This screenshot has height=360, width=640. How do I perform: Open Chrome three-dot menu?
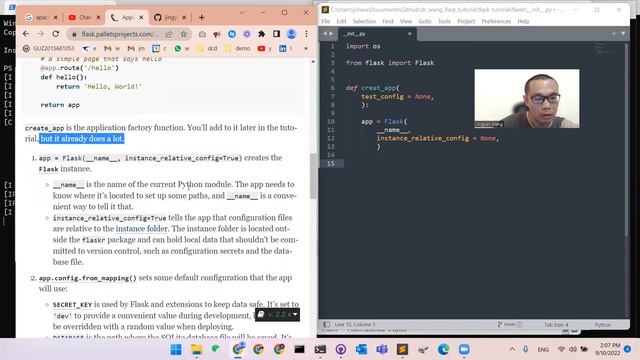[x=306, y=34]
